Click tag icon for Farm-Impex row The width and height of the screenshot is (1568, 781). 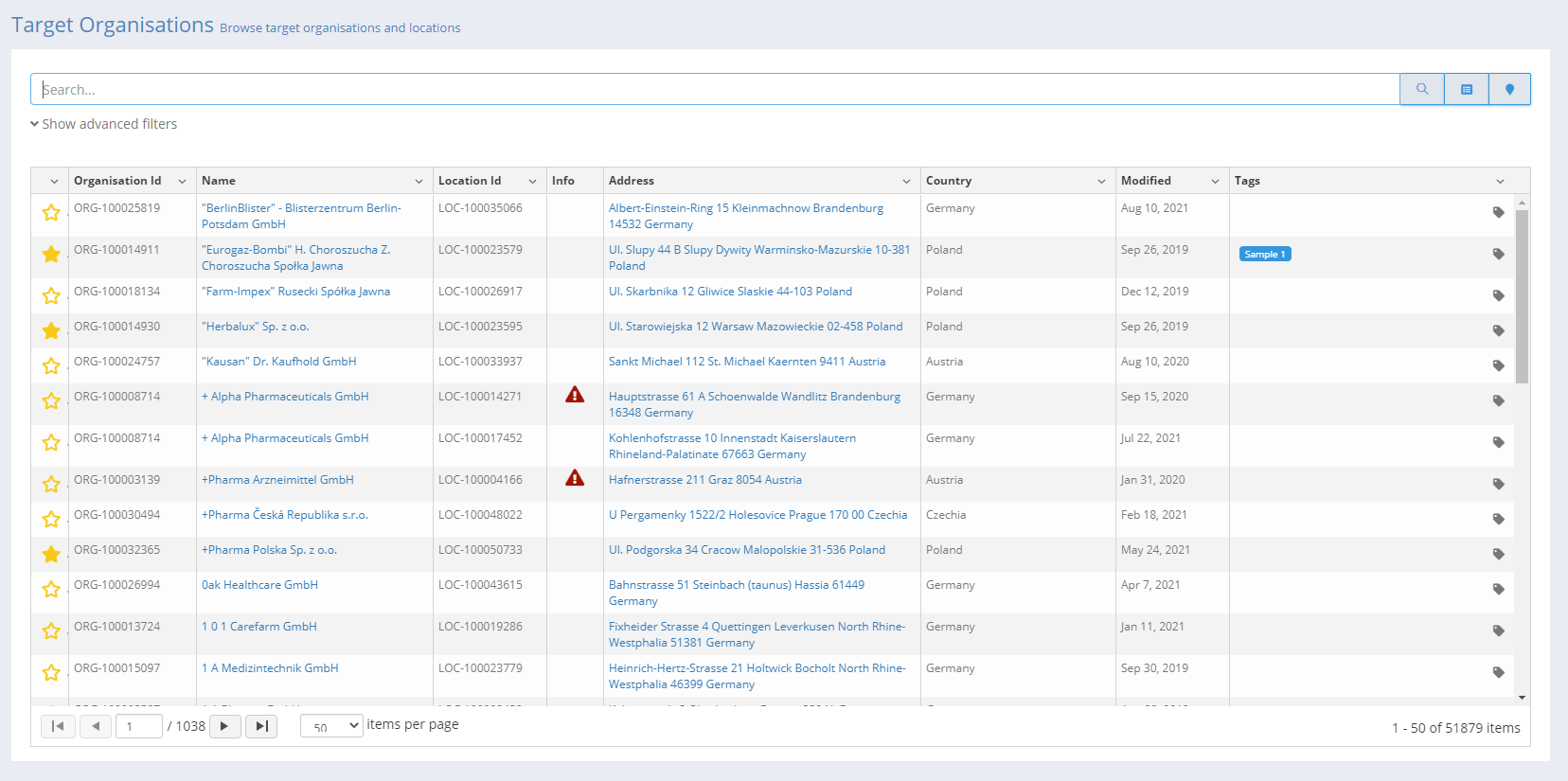(x=1498, y=296)
